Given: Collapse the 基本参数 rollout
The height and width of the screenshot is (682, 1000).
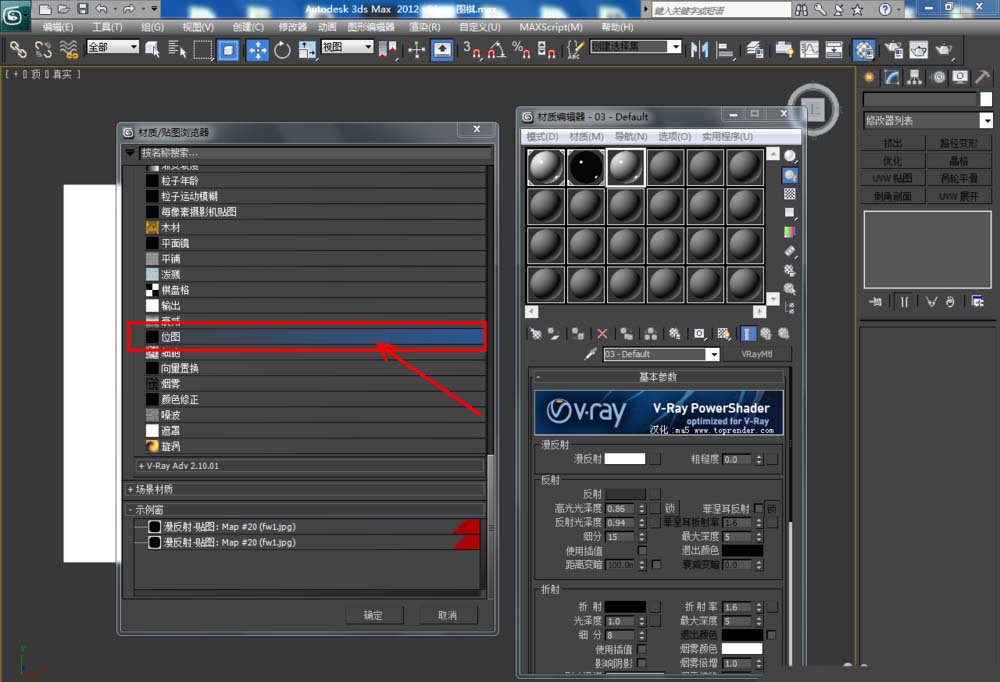Looking at the screenshot, I should coord(658,377).
